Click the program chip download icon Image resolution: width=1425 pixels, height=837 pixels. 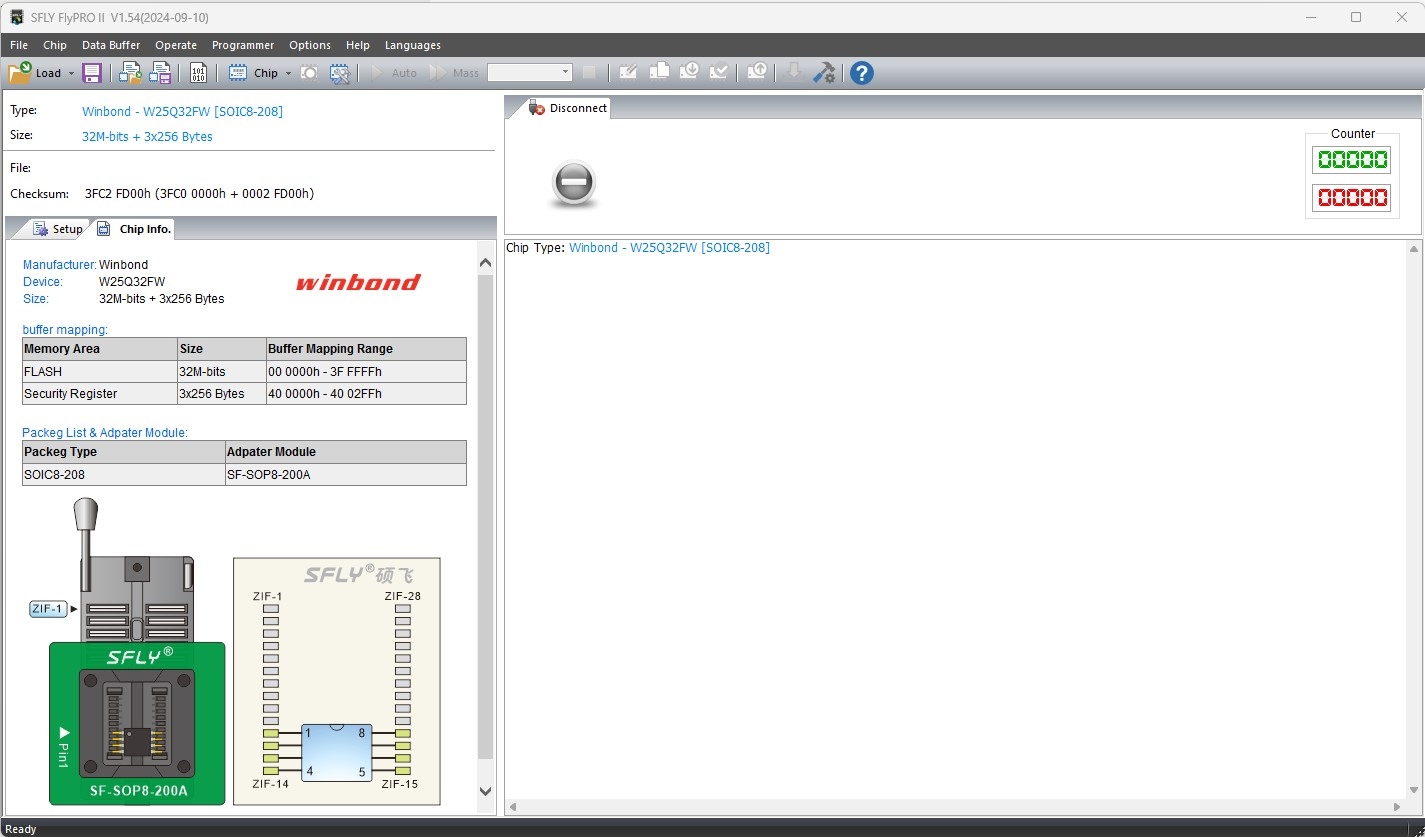coord(689,72)
